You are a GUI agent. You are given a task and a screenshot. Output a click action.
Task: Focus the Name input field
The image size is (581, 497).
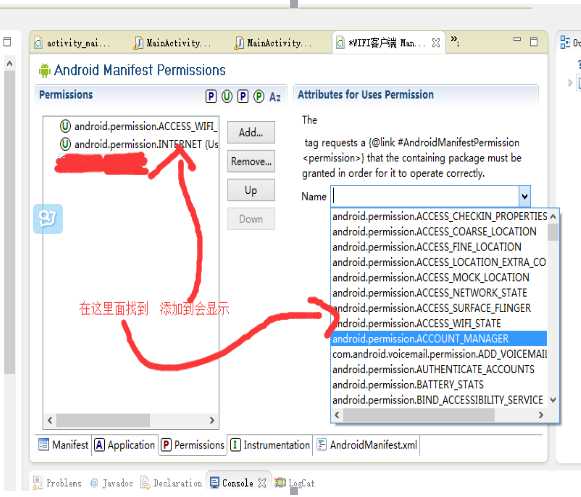[425, 196]
